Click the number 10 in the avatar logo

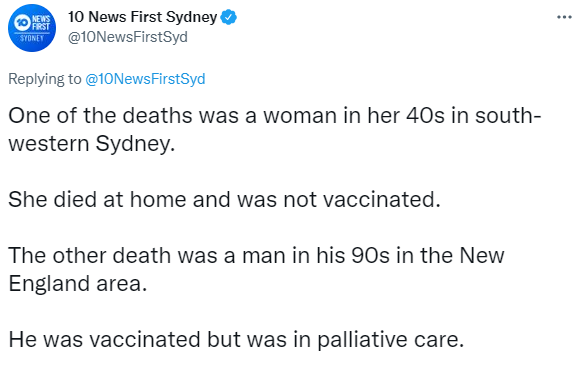(x=23, y=23)
